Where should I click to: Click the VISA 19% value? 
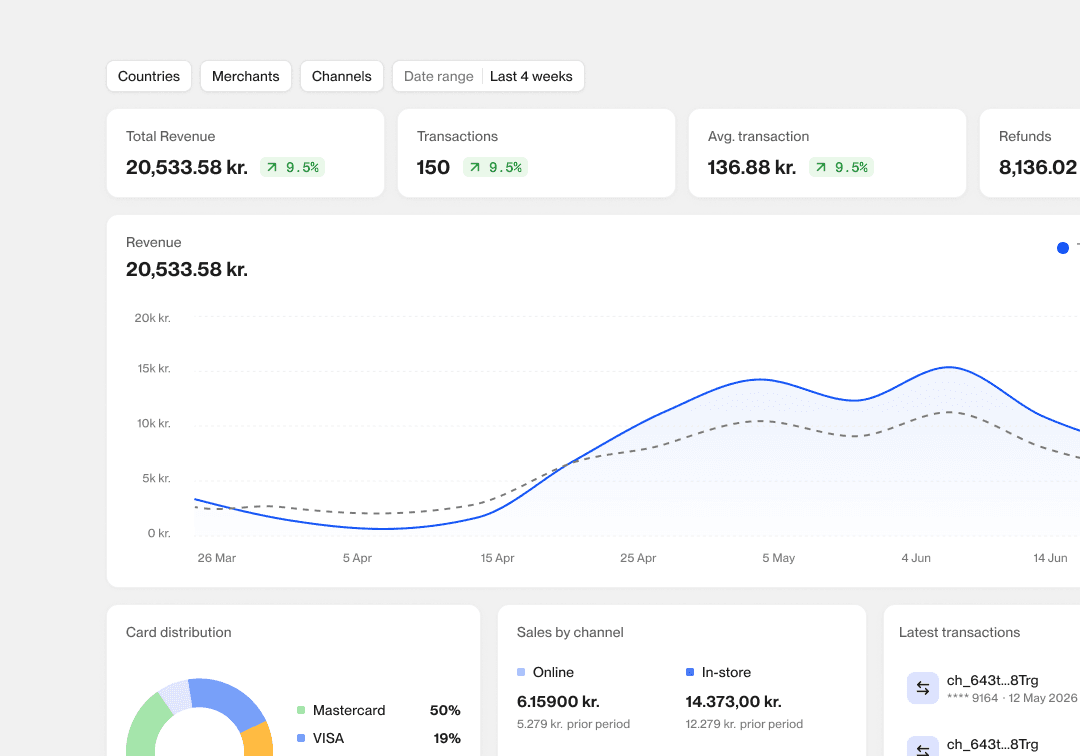(447, 738)
